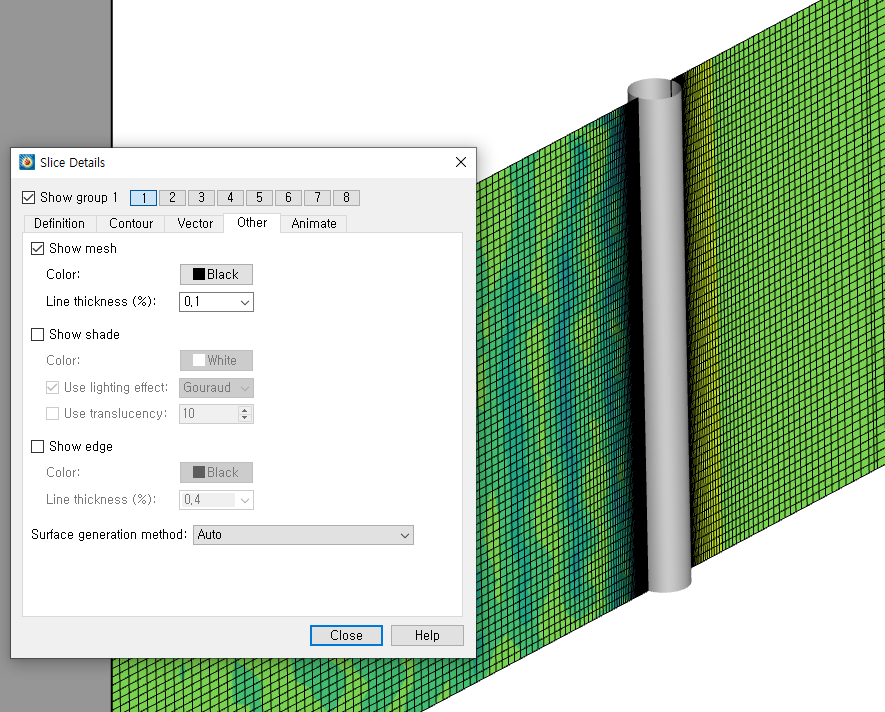Click the translucency spinner arrows
Screen dimensions: 885x712
click(x=244, y=414)
